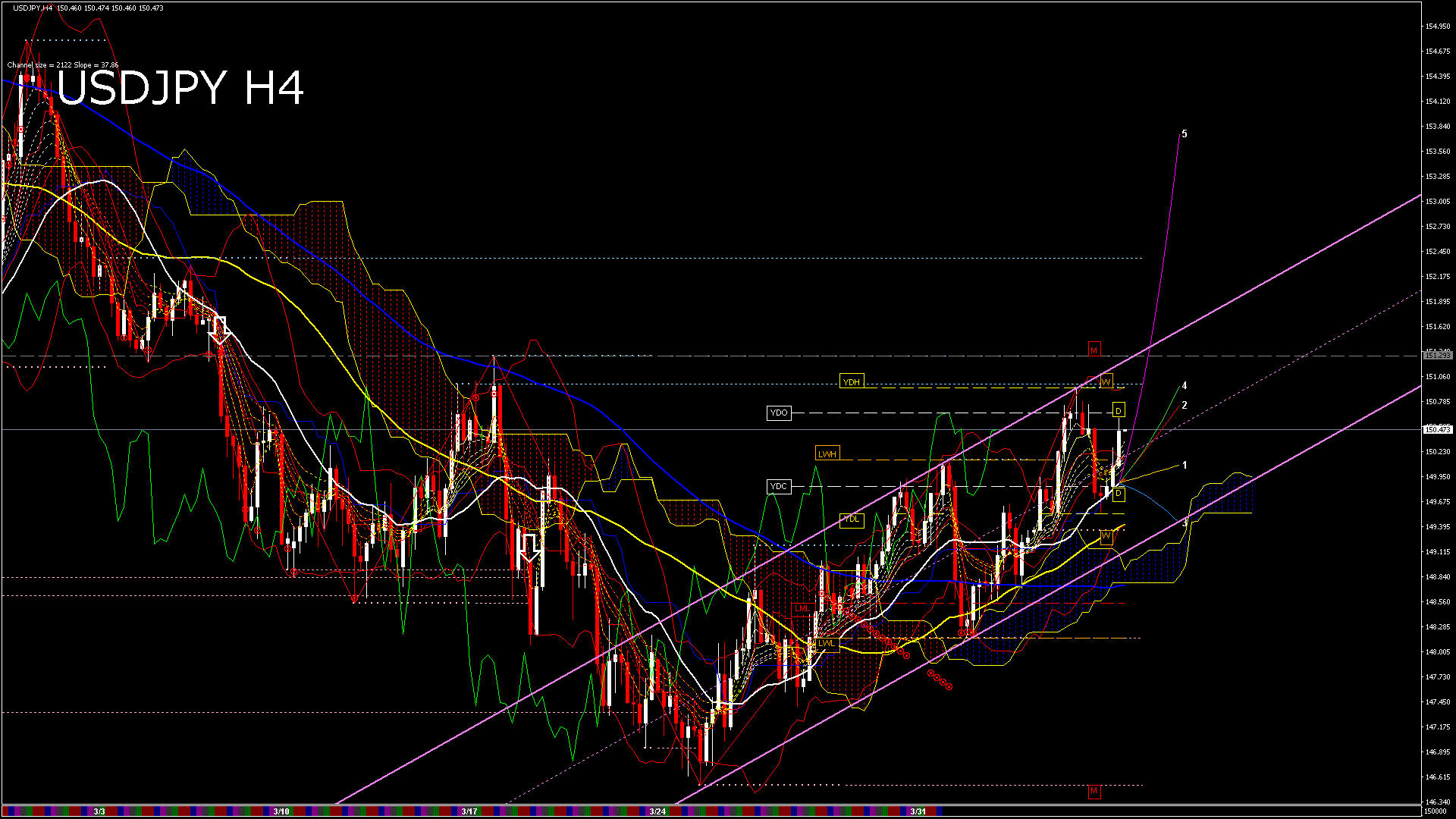
Task: Click the 150000 indicator scale label
Action: [1436, 811]
